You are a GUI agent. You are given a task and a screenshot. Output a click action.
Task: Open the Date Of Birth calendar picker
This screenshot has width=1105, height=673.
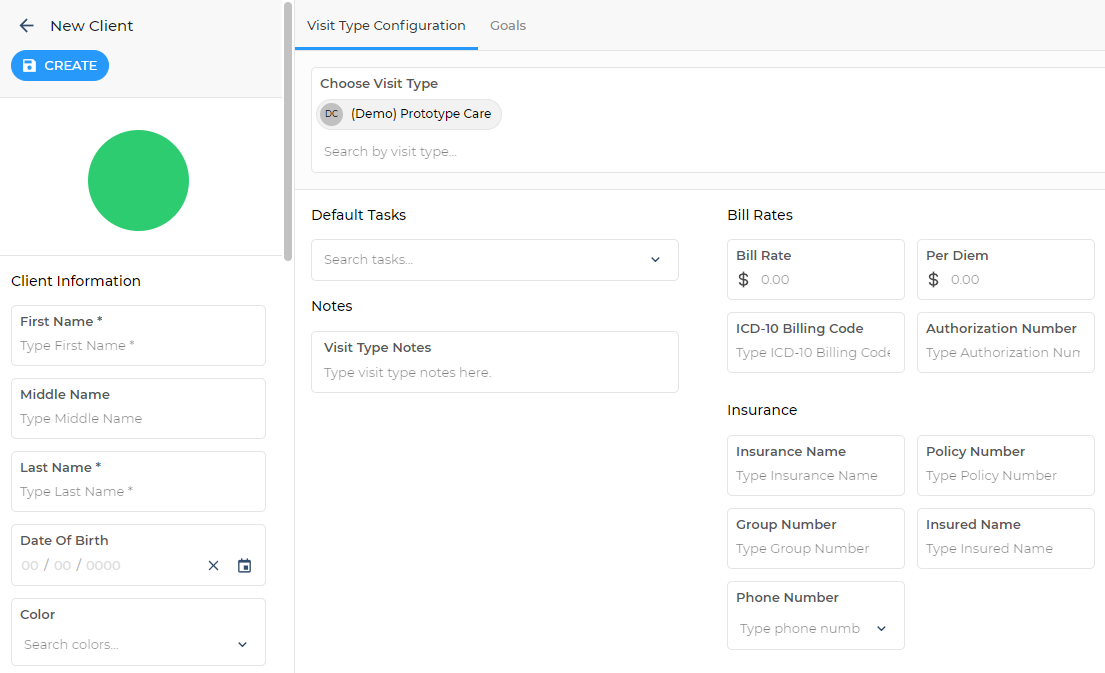click(x=244, y=566)
